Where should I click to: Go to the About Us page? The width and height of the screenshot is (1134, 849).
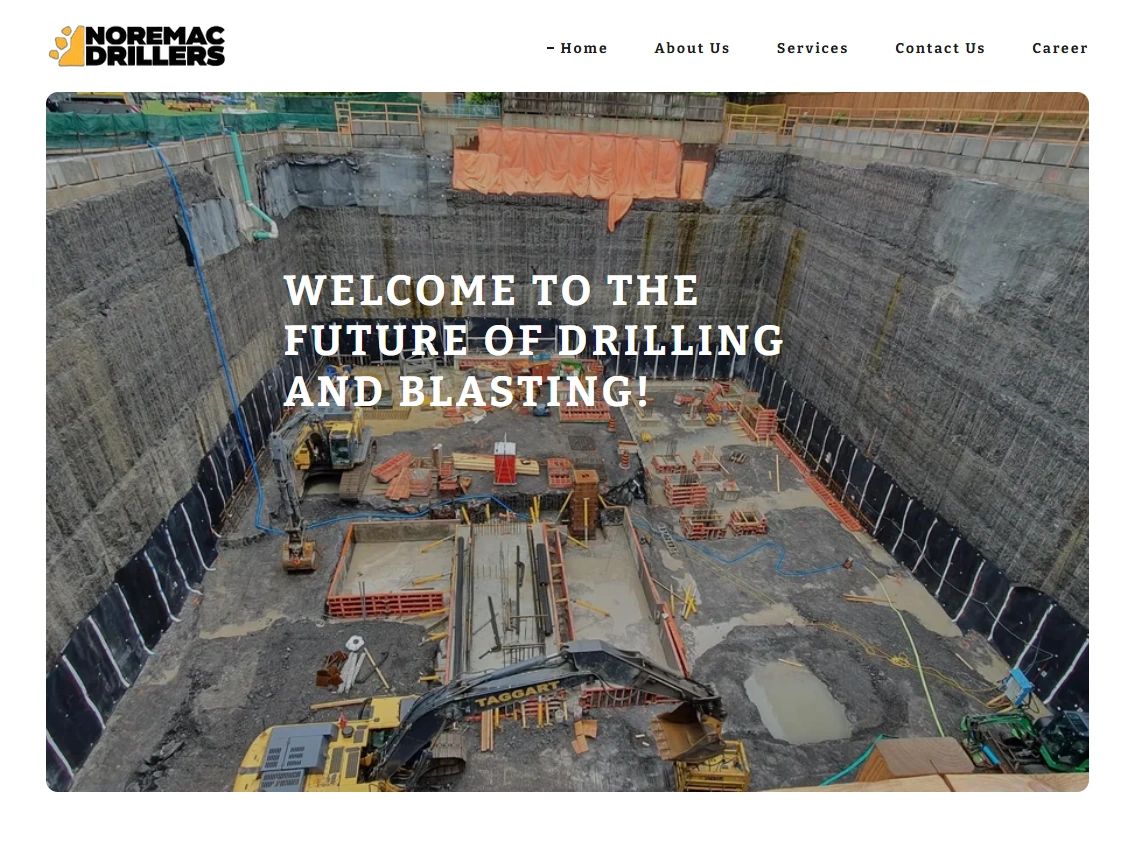692,48
